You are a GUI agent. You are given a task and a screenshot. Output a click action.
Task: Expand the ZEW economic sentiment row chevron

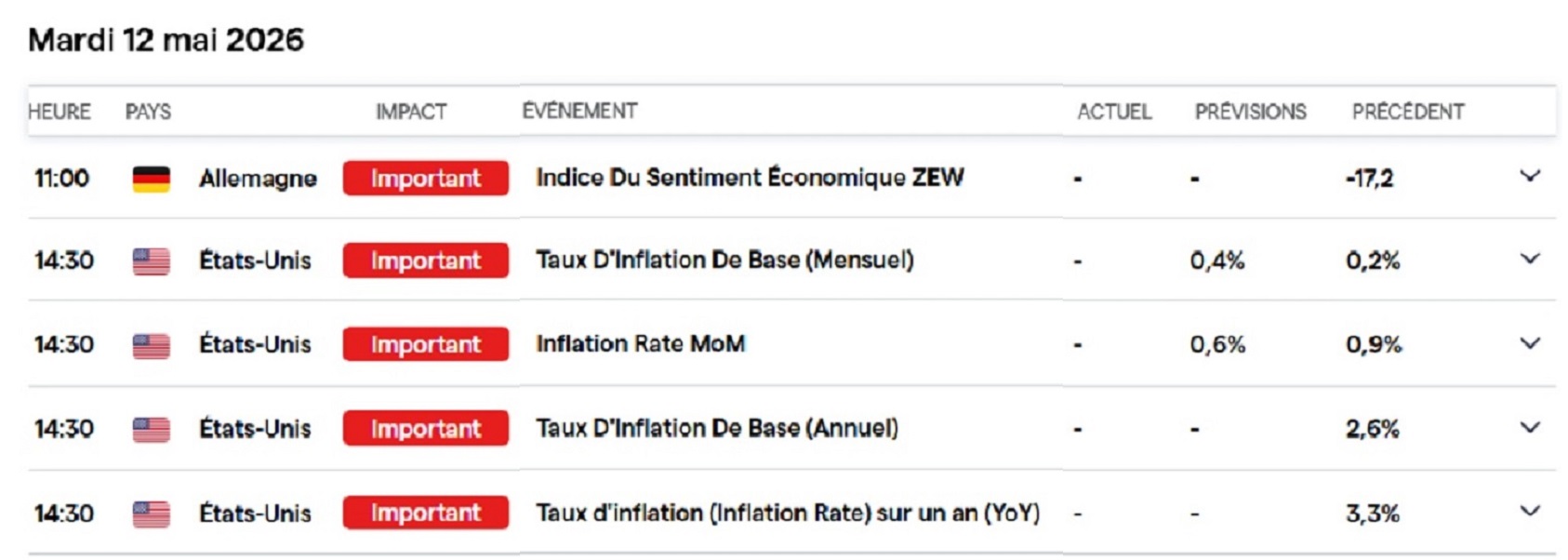[x=1530, y=176]
